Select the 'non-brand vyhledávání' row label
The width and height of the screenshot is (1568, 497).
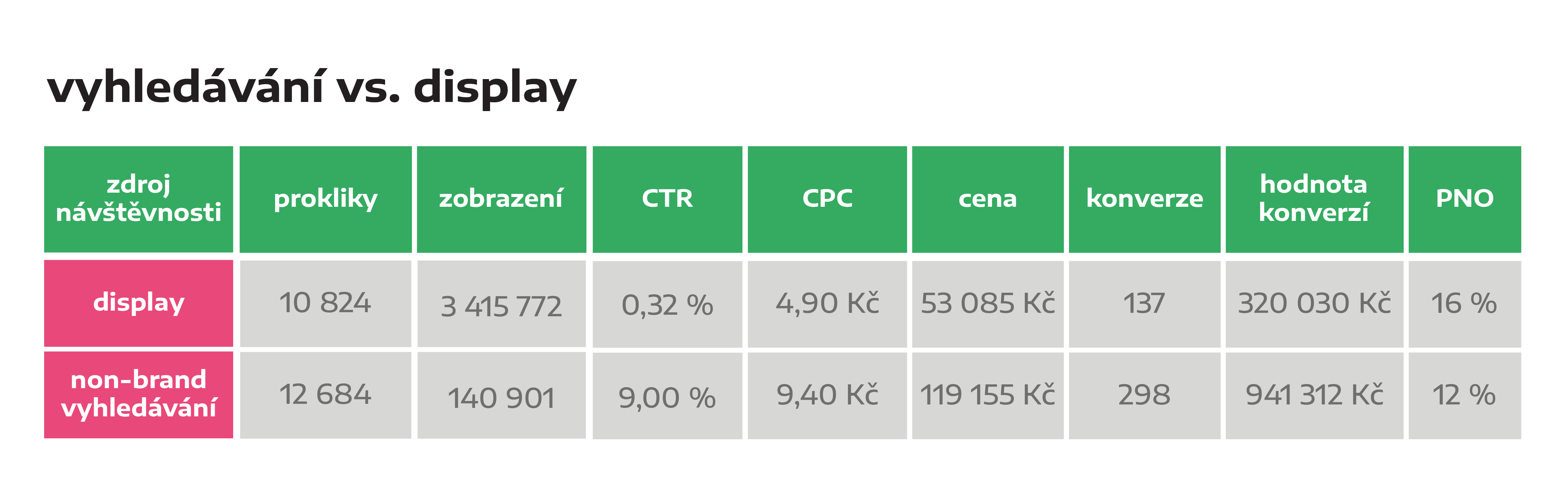pyautogui.click(x=139, y=395)
